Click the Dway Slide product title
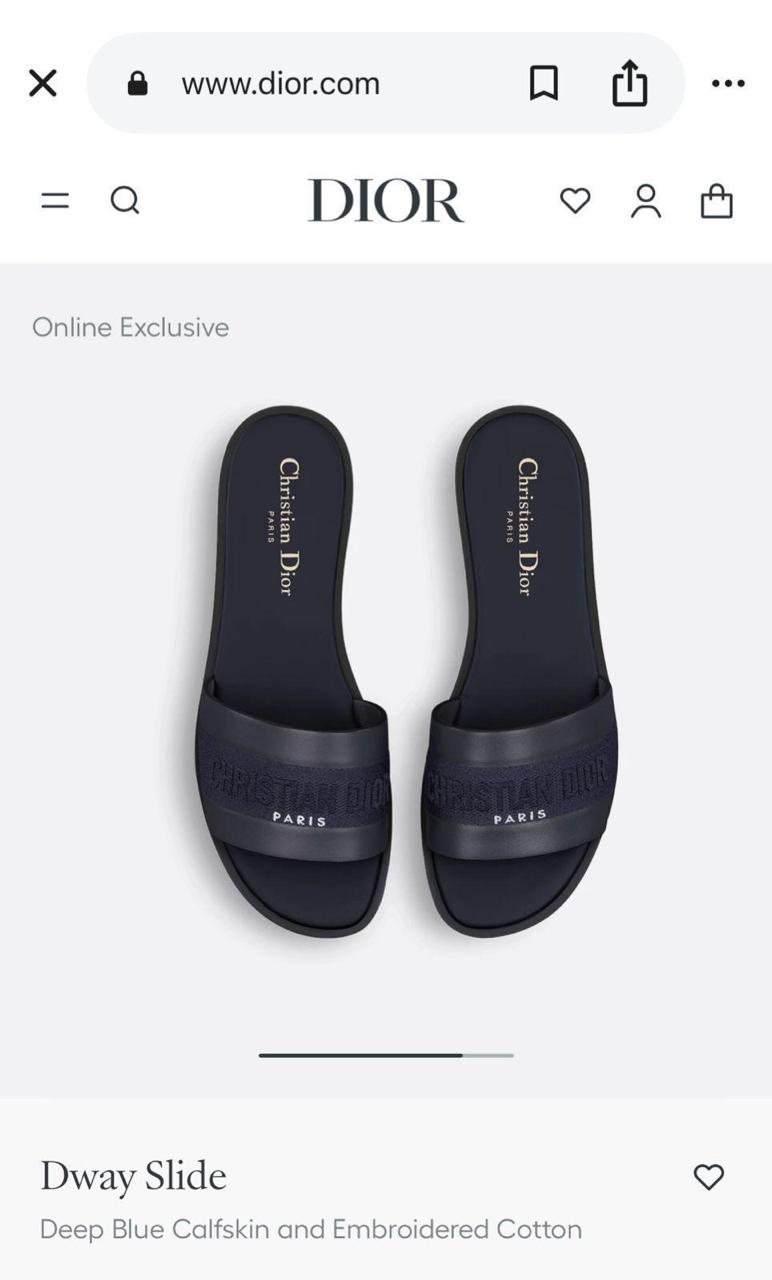 (133, 1176)
